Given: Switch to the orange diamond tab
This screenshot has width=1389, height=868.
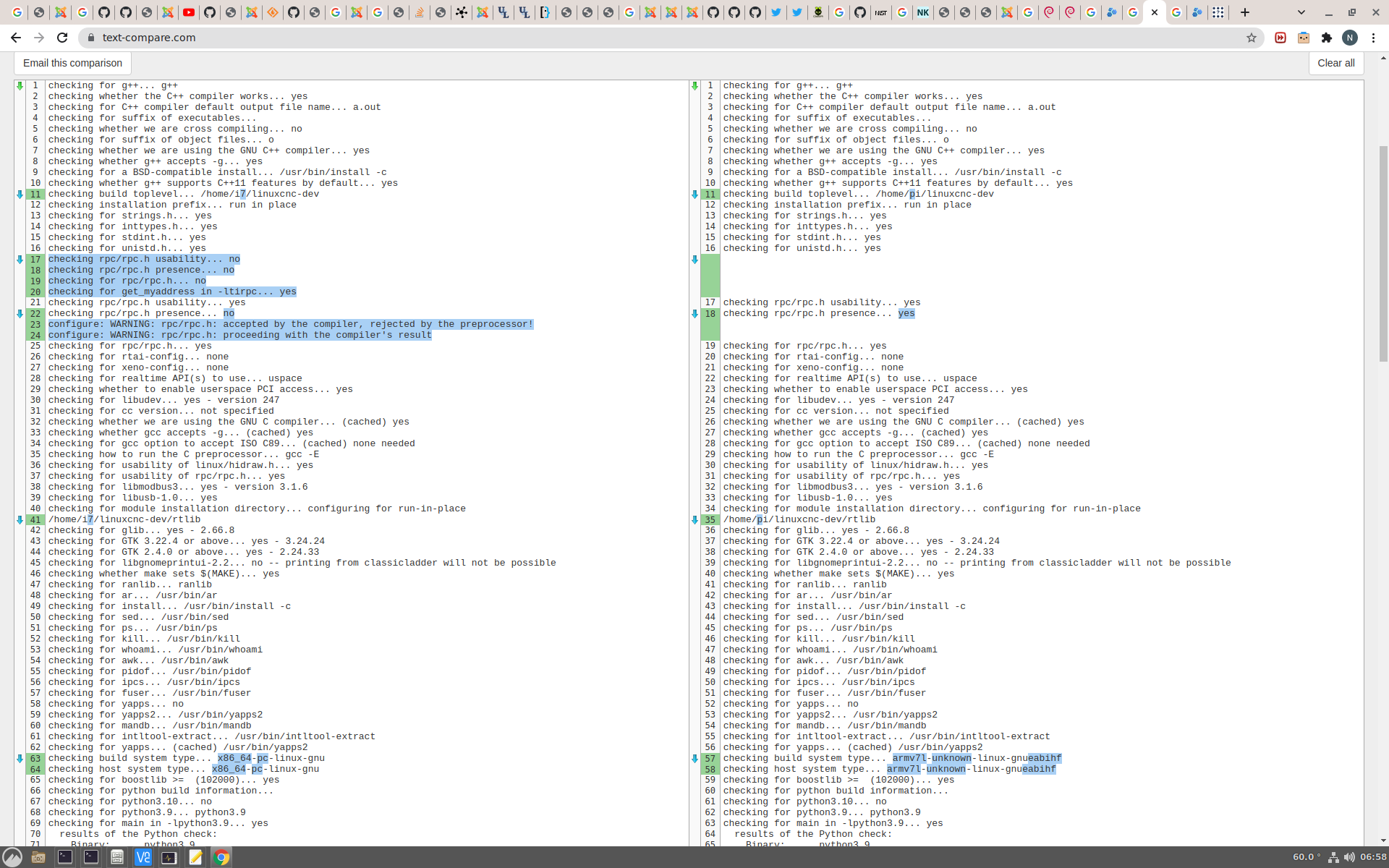Looking at the screenshot, I should (273, 12).
